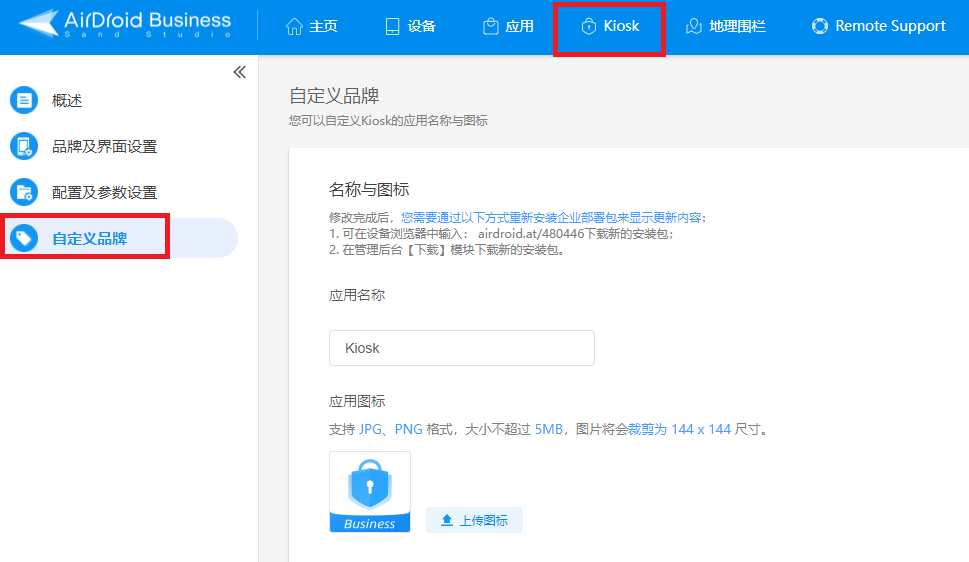Screen dimensions: 969x562
Task: Select the Kiosk tab label
Action: pyautogui.click(x=621, y=26)
